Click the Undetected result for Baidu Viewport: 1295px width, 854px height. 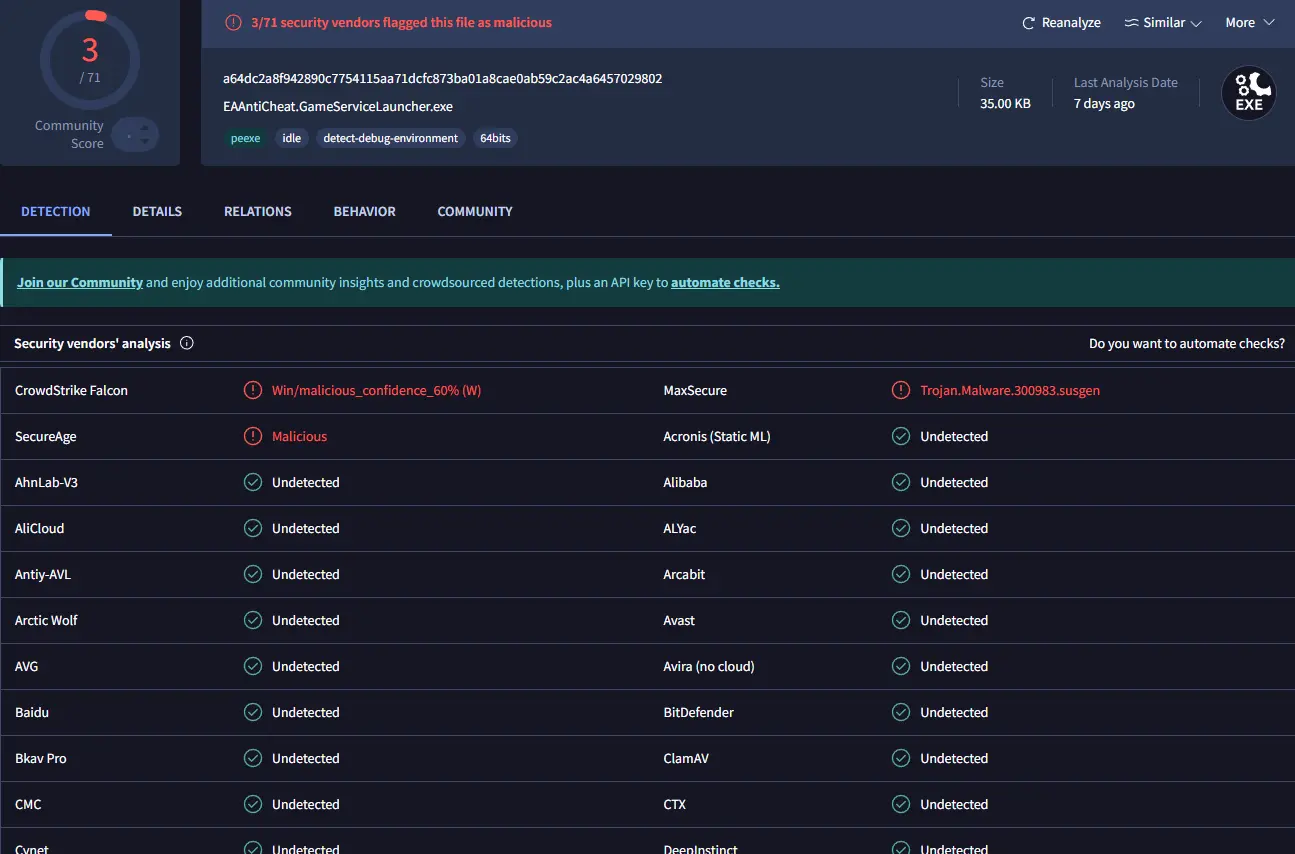(306, 712)
